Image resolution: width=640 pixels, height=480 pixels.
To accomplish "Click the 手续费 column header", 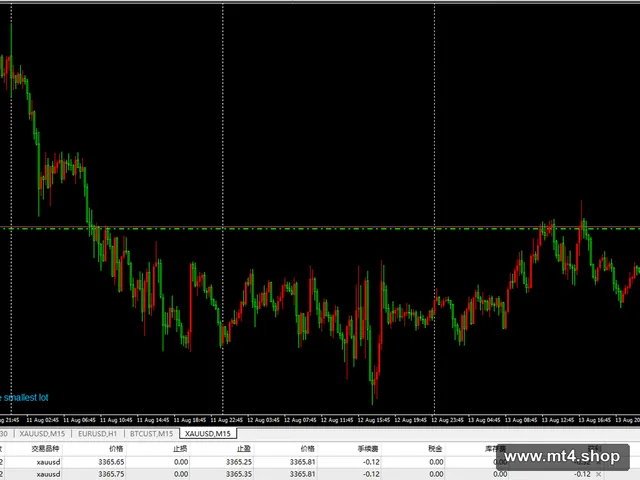I will pyautogui.click(x=368, y=449).
